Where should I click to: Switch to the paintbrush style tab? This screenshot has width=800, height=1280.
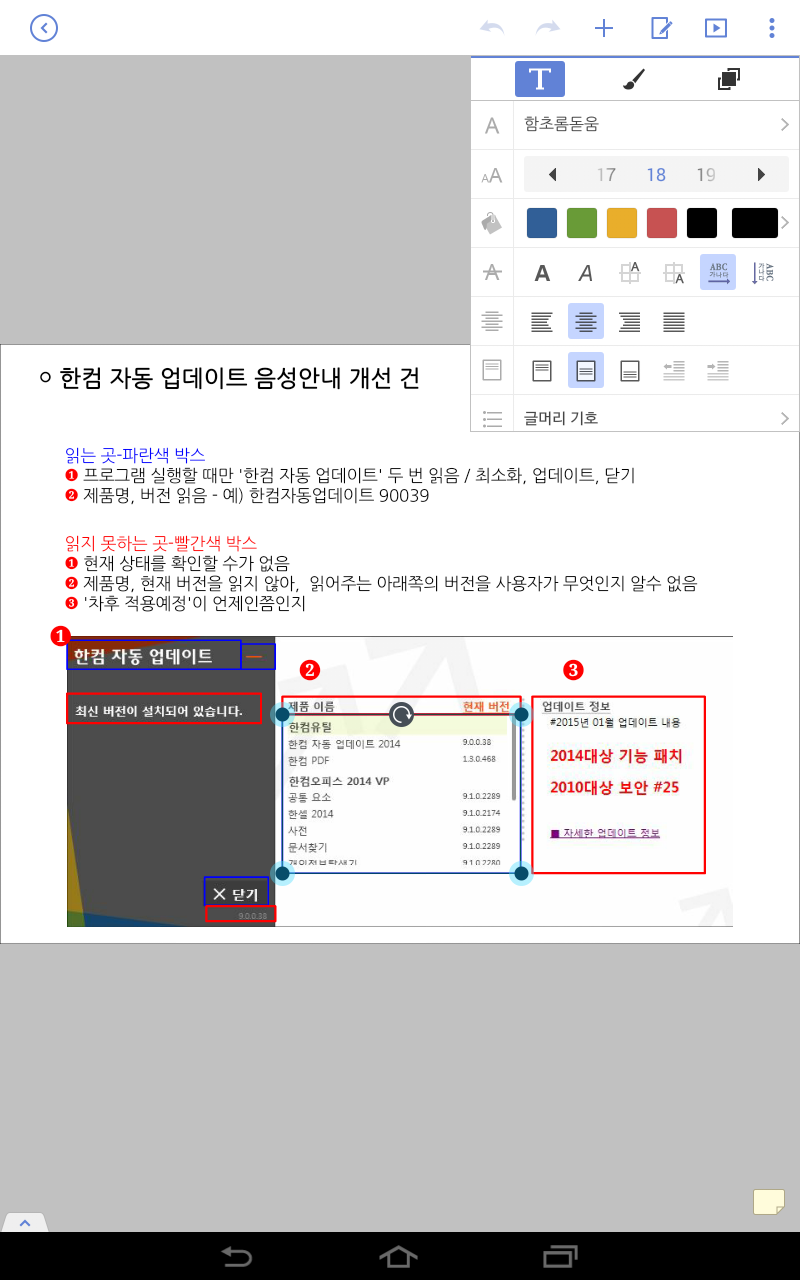(634, 79)
